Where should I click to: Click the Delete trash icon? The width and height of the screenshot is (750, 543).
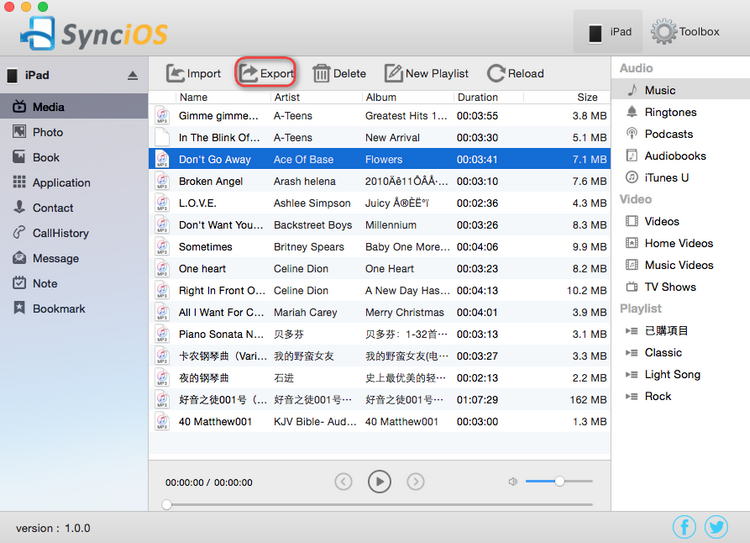click(x=321, y=74)
